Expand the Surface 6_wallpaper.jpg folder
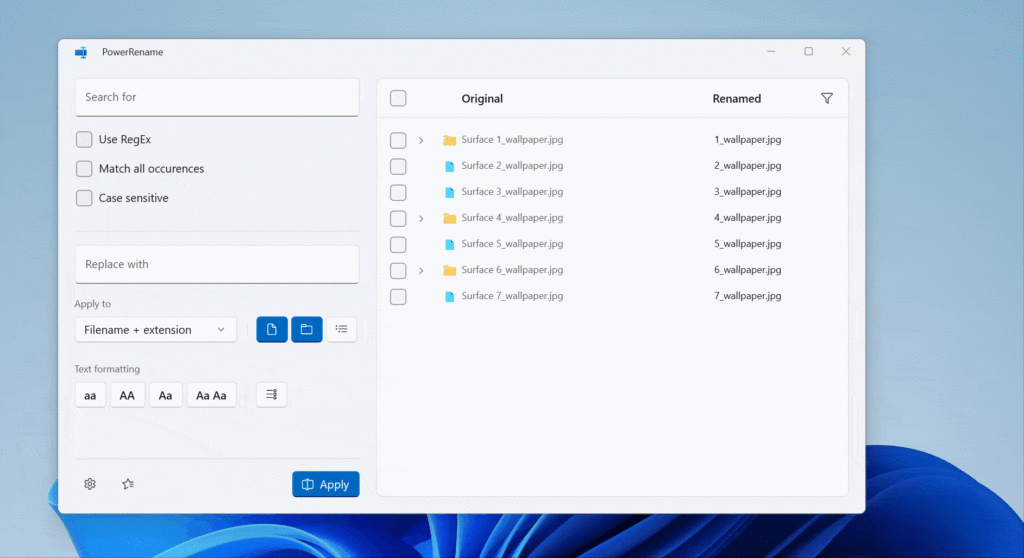Screen dimensions: 1024x558 421,271
